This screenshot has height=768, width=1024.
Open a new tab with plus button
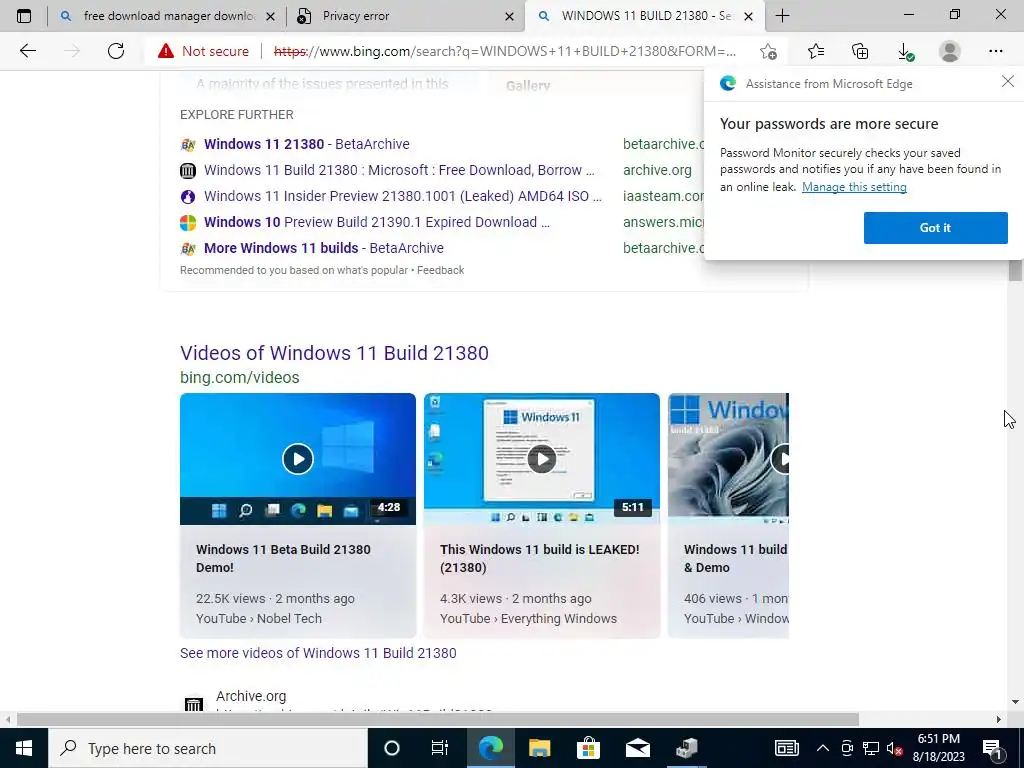[782, 16]
